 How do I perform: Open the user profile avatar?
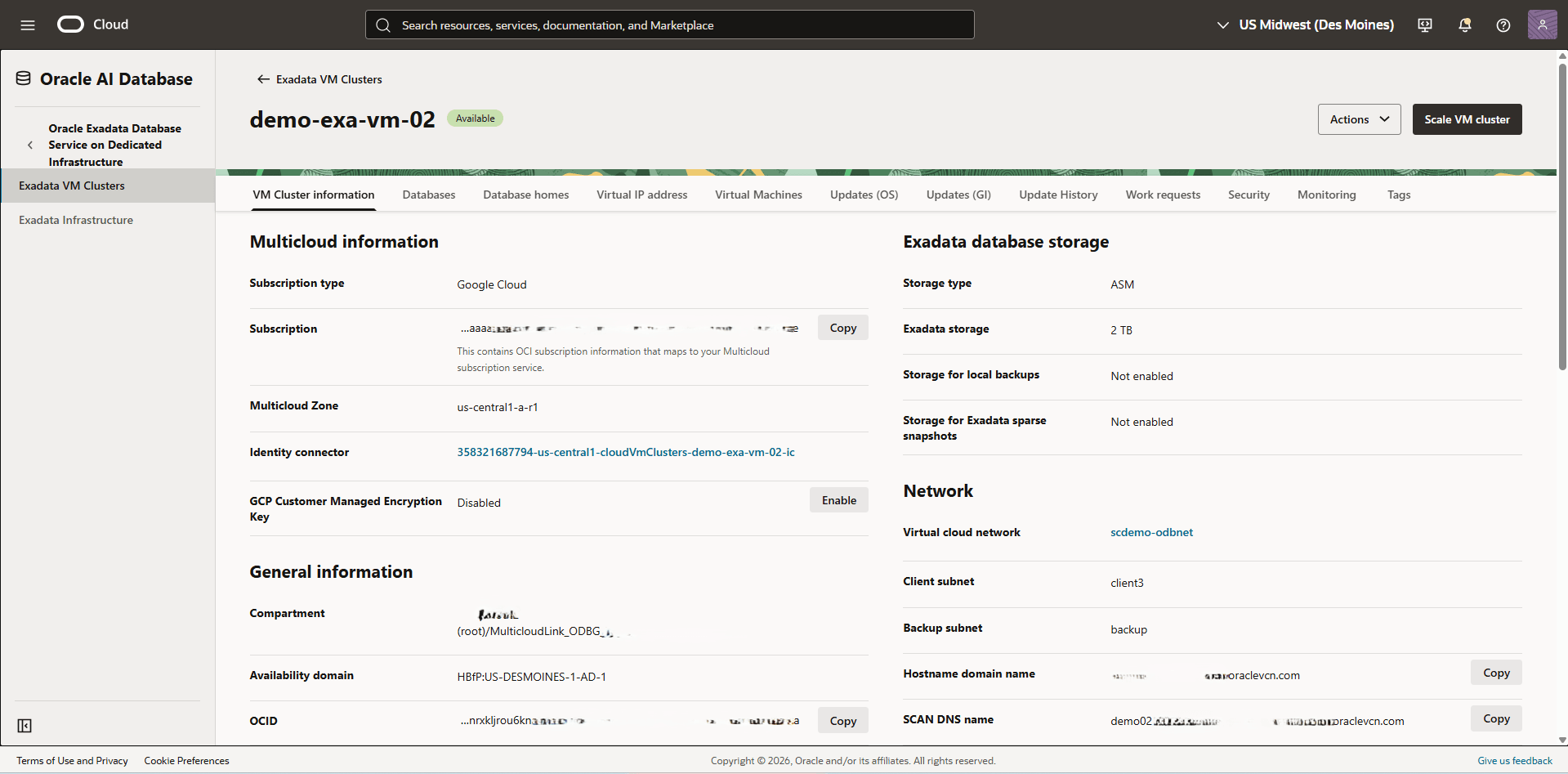(x=1542, y=25)
